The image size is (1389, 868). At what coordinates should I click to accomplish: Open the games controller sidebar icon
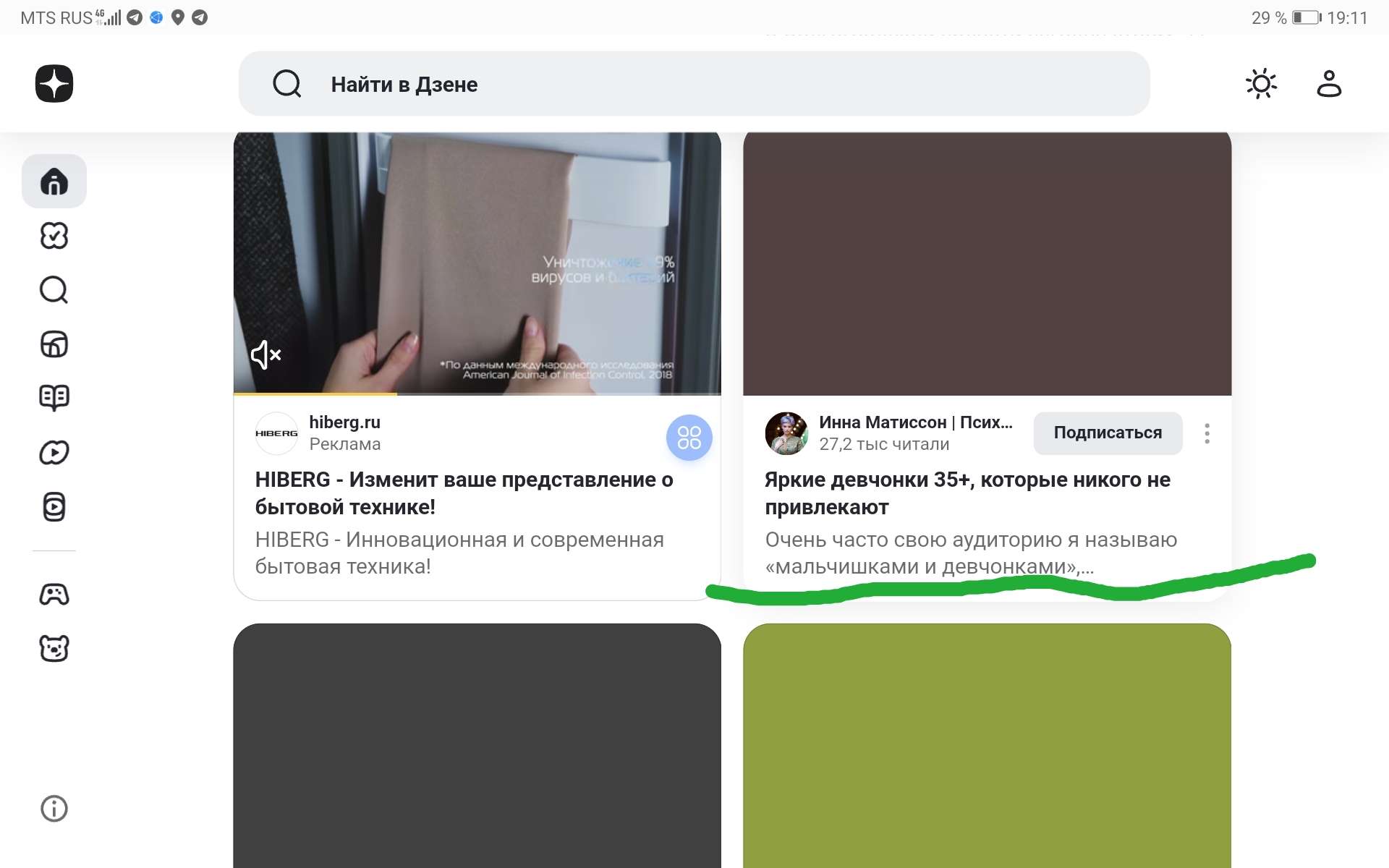54,595
